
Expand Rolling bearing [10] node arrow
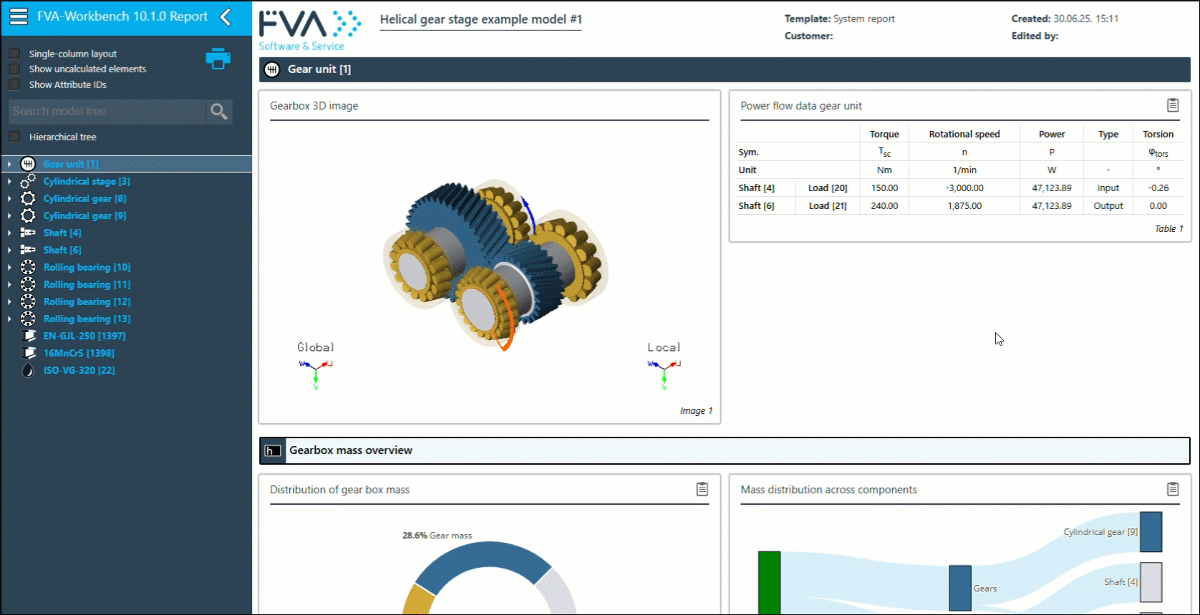click(x=9, y=268)
